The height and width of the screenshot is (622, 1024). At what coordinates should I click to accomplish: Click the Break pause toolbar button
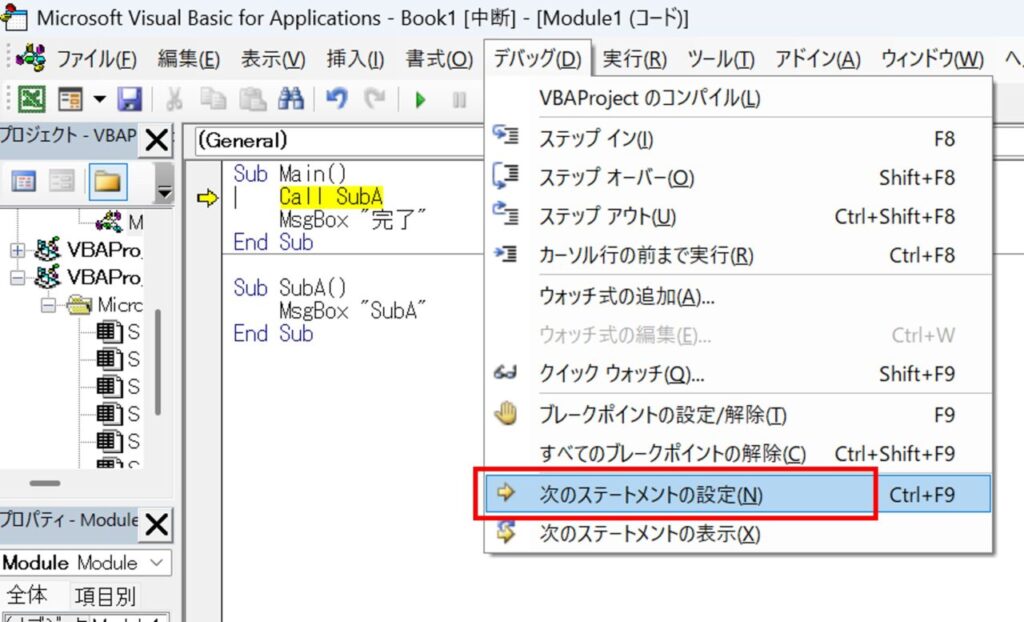point(459,100)
